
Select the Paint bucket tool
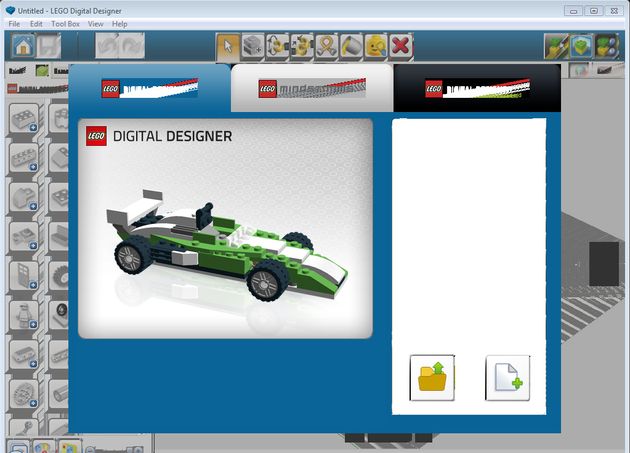click(352, 47)
